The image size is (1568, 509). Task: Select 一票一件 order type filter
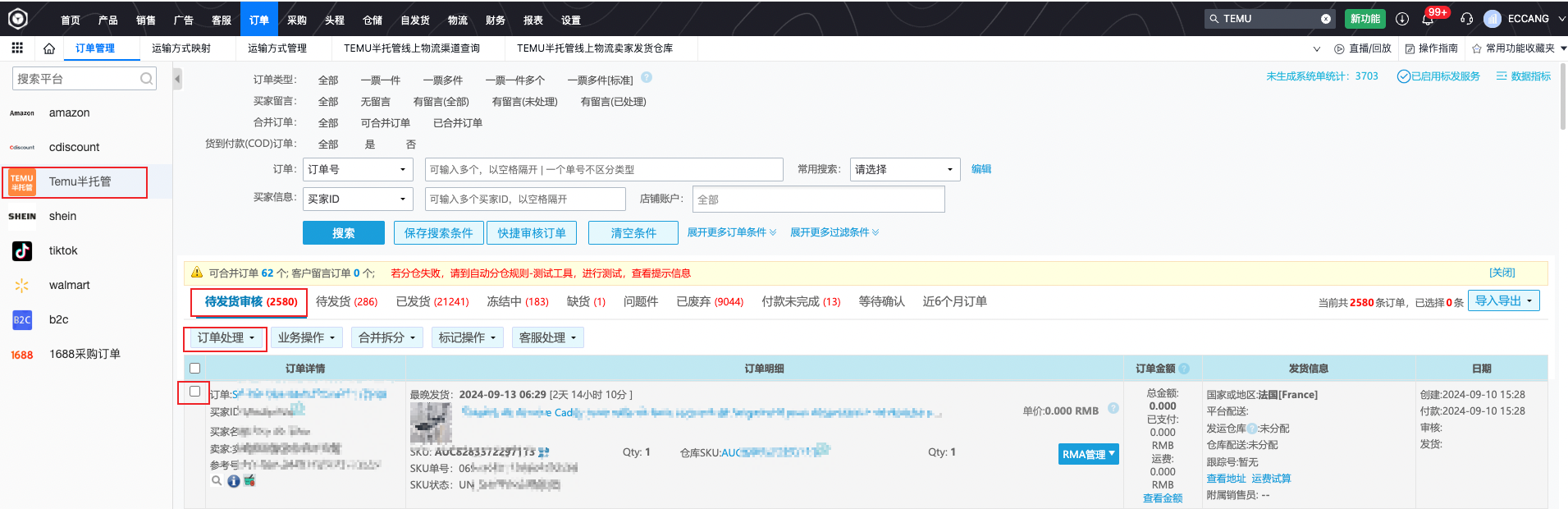tap(381, 80)
